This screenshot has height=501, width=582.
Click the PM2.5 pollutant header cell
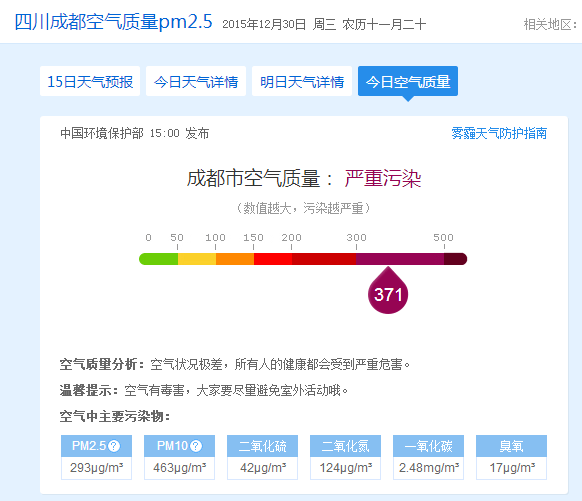[97, 446]
